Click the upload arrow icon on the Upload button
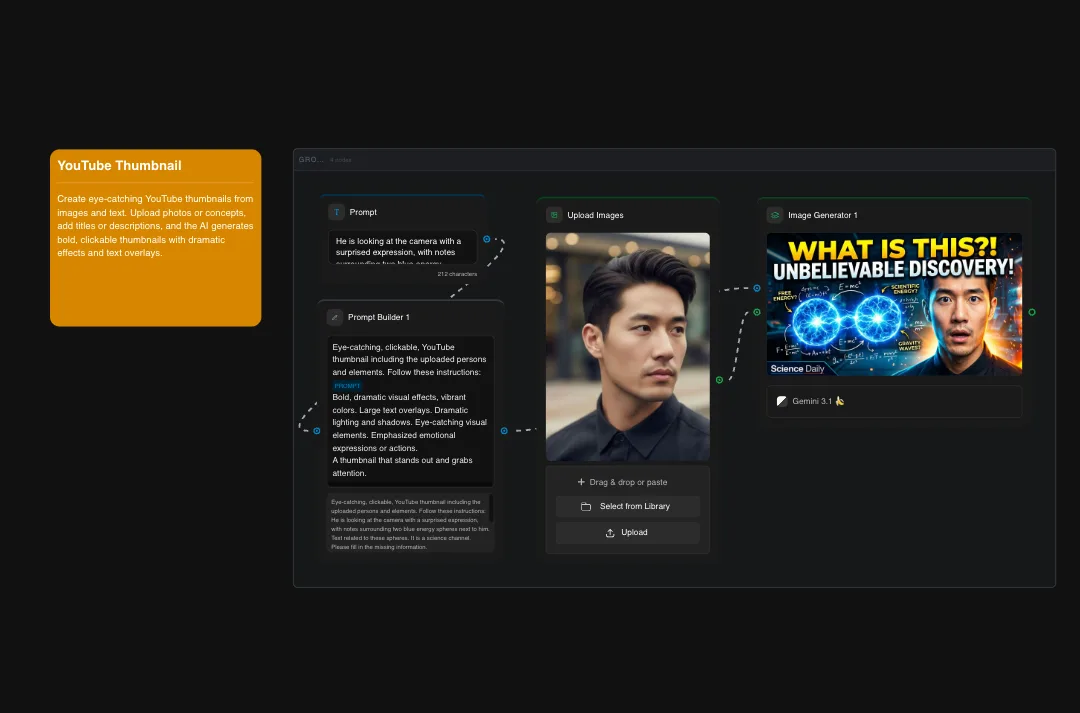Viewport: 1080px width, 713px height. [609, 532]
